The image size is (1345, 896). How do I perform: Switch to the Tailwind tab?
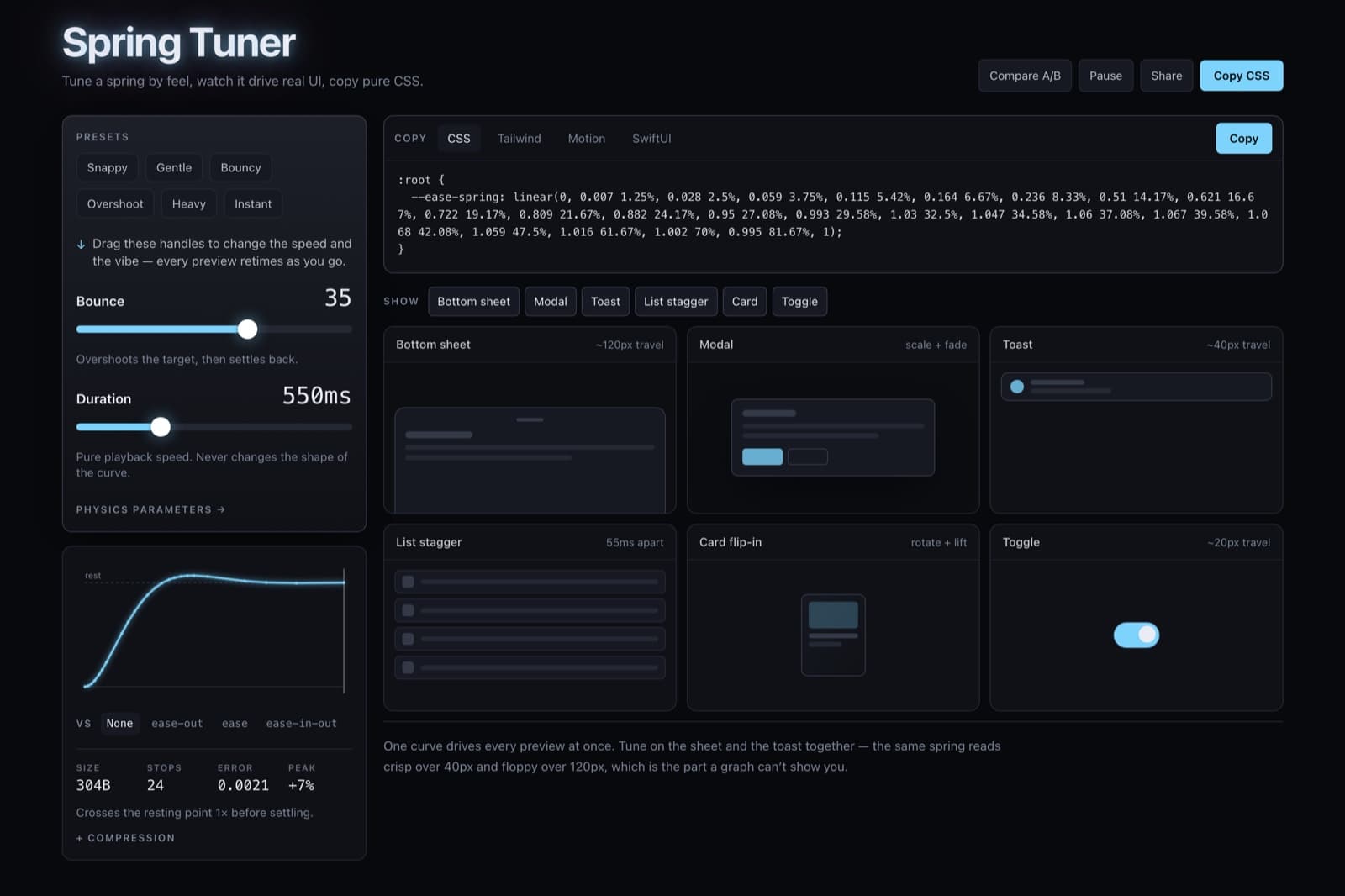tap(519, 139)
